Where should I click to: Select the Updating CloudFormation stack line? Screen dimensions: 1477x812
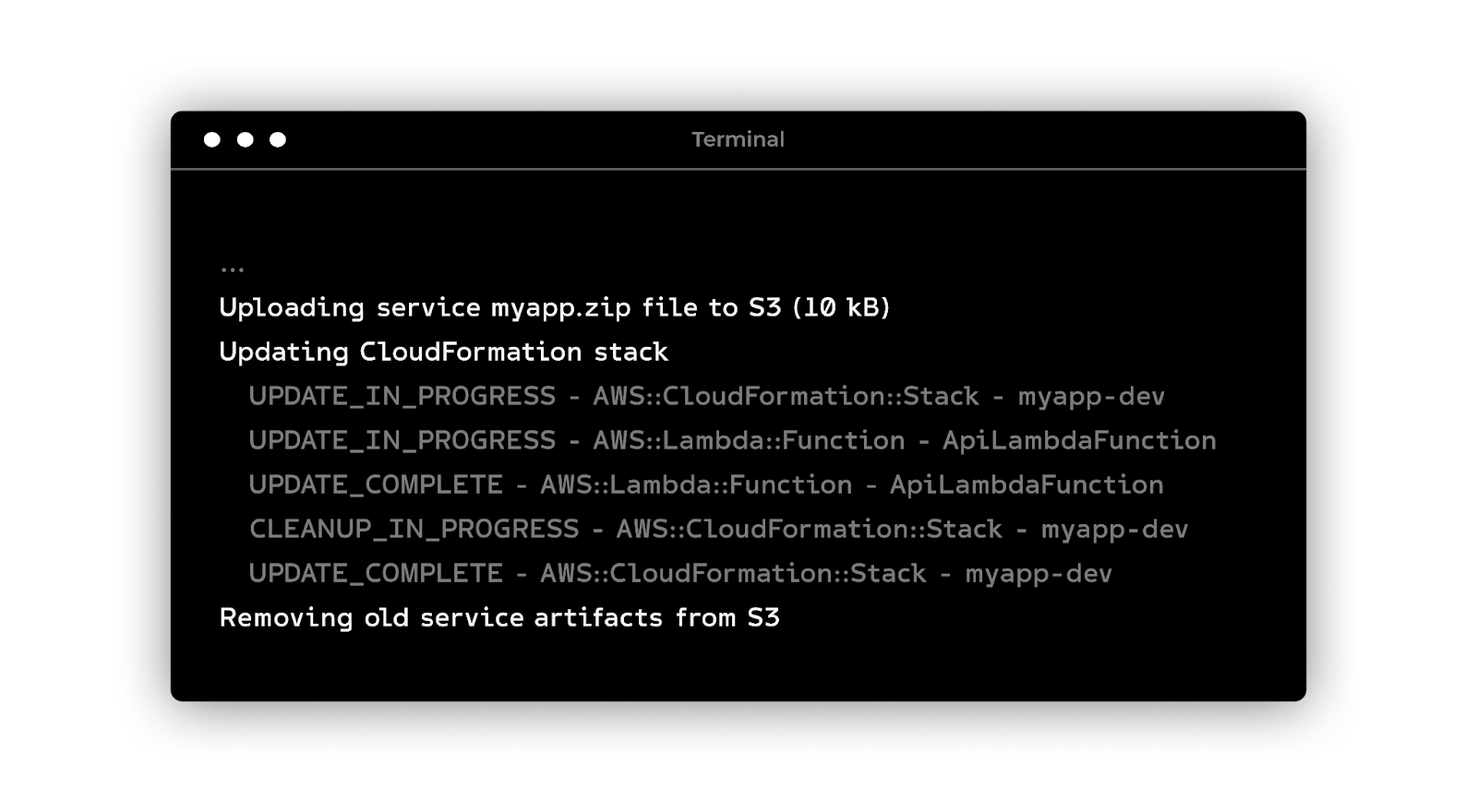tap(443, 352)
